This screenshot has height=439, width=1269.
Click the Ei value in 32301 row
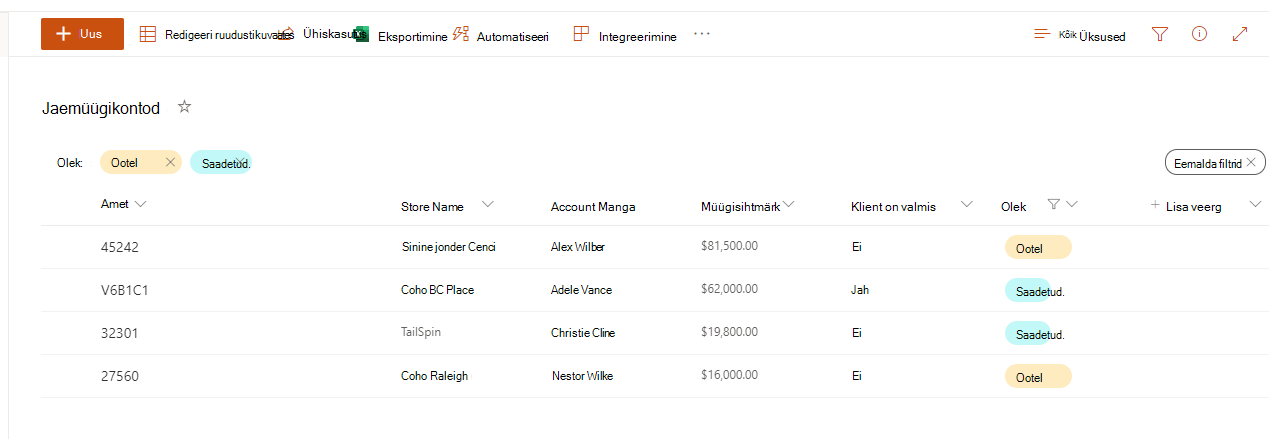(857, 333)
